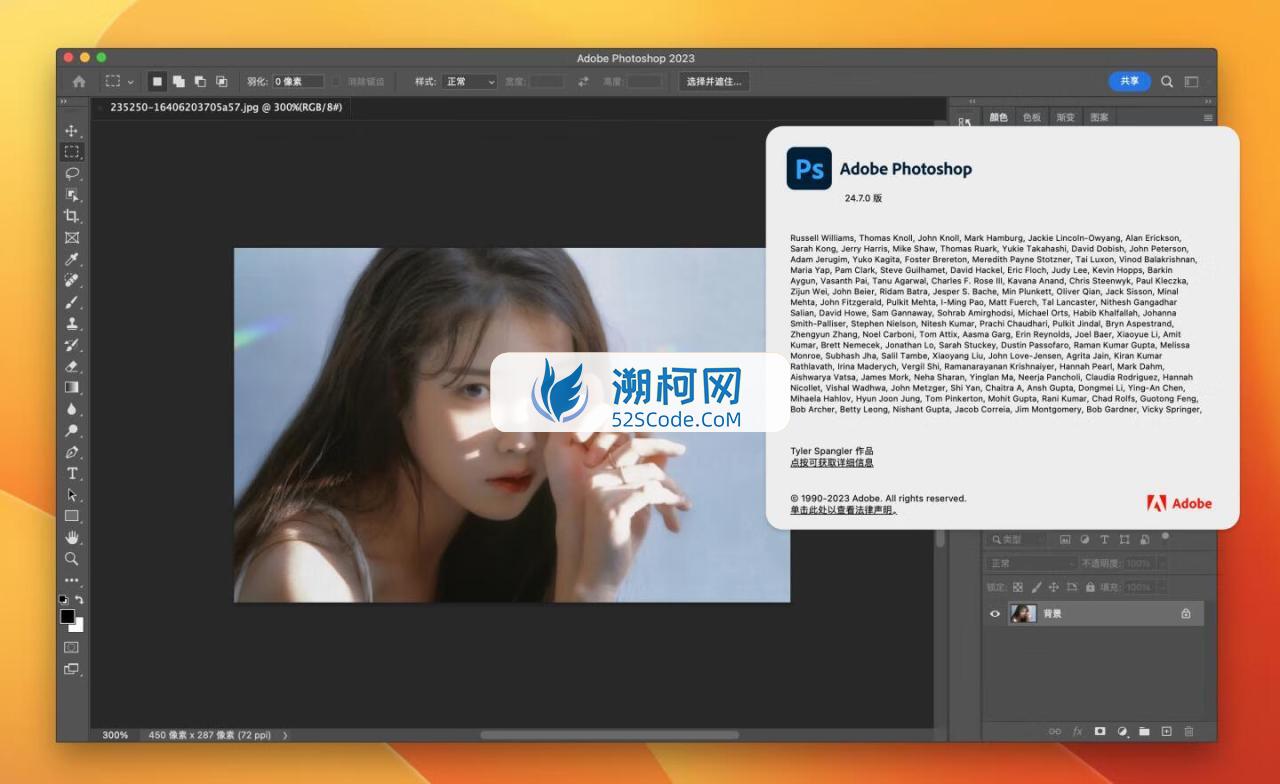The width and height of the screenshot is (1280, 784).
Task: Switch to the 渐变 gradients tab
Action: coord(1065,117)
